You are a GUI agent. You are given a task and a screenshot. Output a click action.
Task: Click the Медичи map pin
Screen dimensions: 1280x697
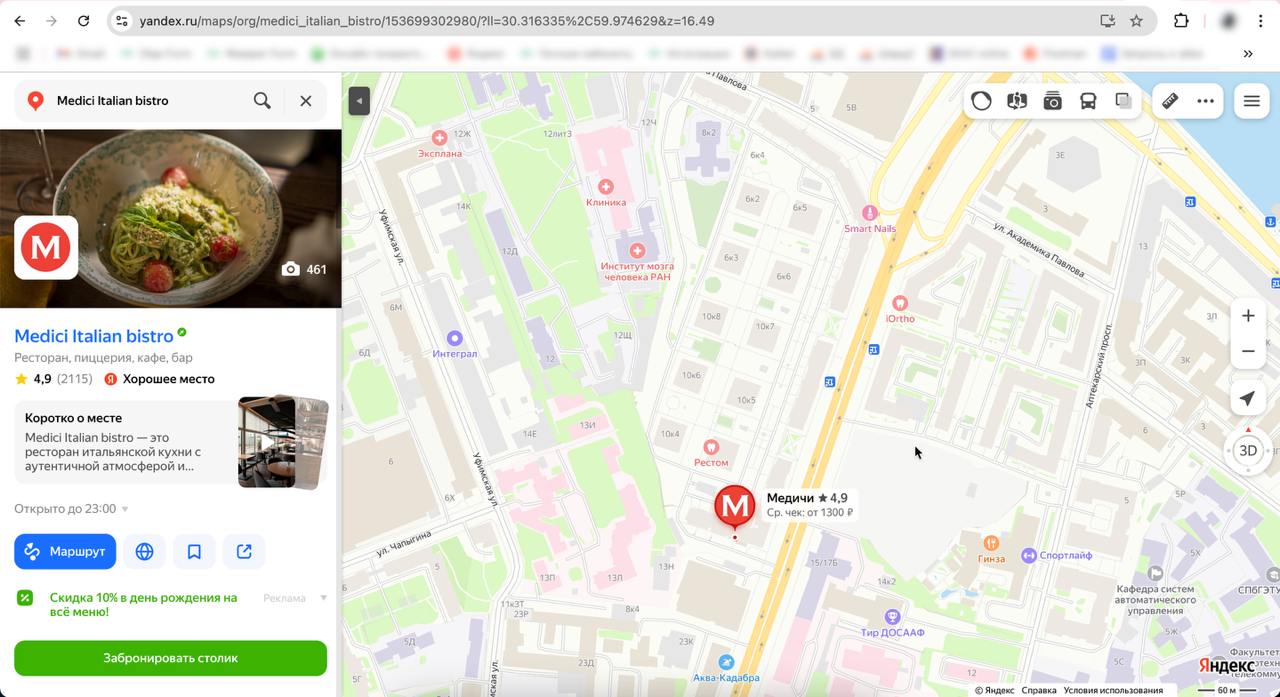pos(734,506)
